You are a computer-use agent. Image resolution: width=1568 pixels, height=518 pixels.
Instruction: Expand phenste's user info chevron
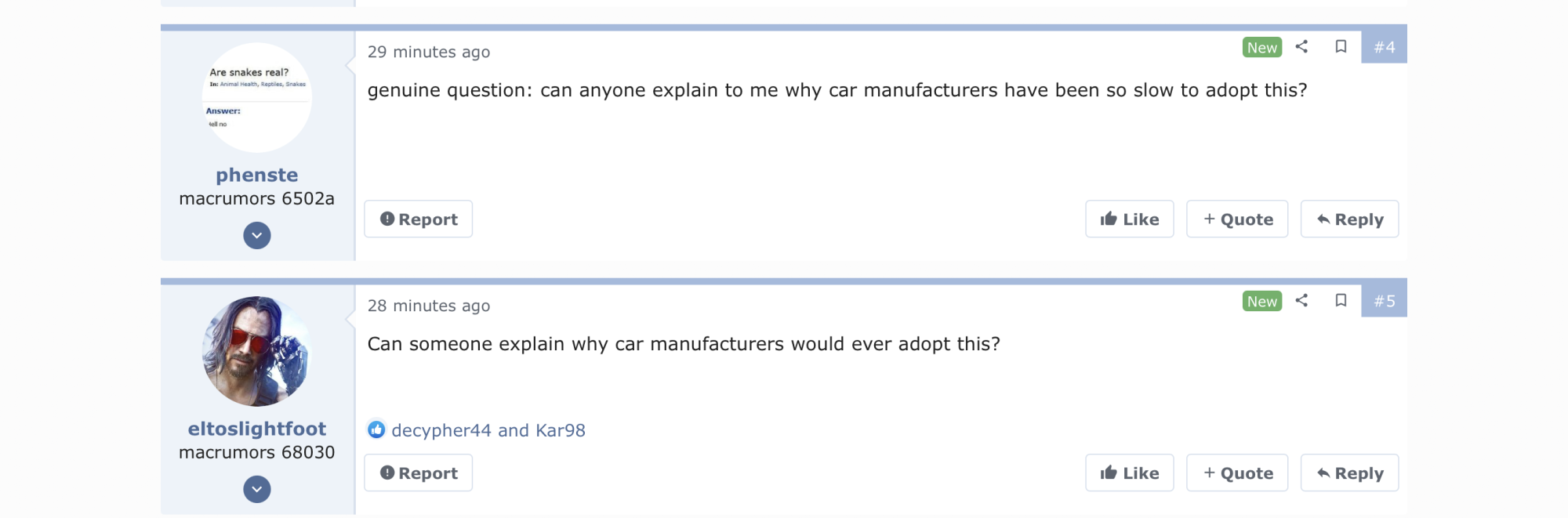(257, 235)
